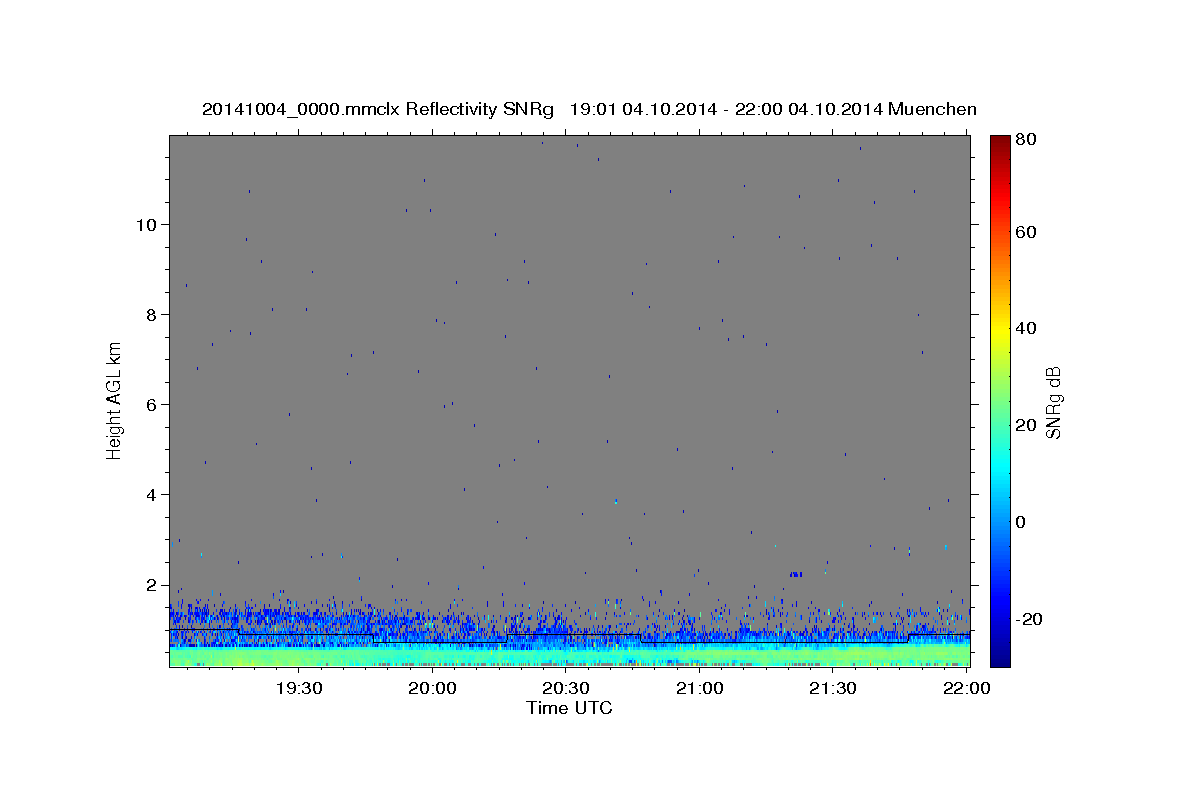Click the height tick label 8
The image size is (1200, 800).
click(x=150, y=314)
